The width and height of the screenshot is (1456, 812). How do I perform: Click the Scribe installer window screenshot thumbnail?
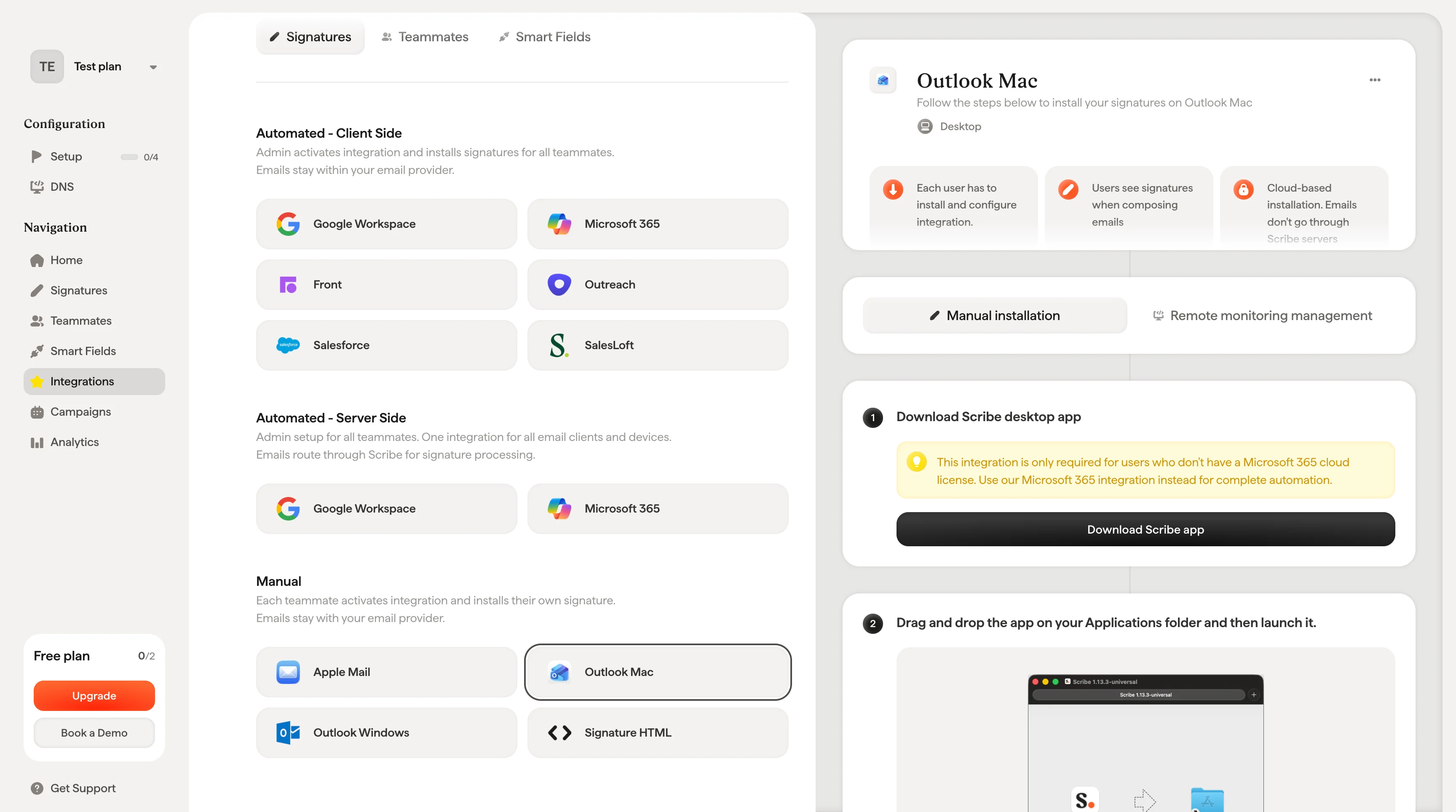tap(1145, 743)
